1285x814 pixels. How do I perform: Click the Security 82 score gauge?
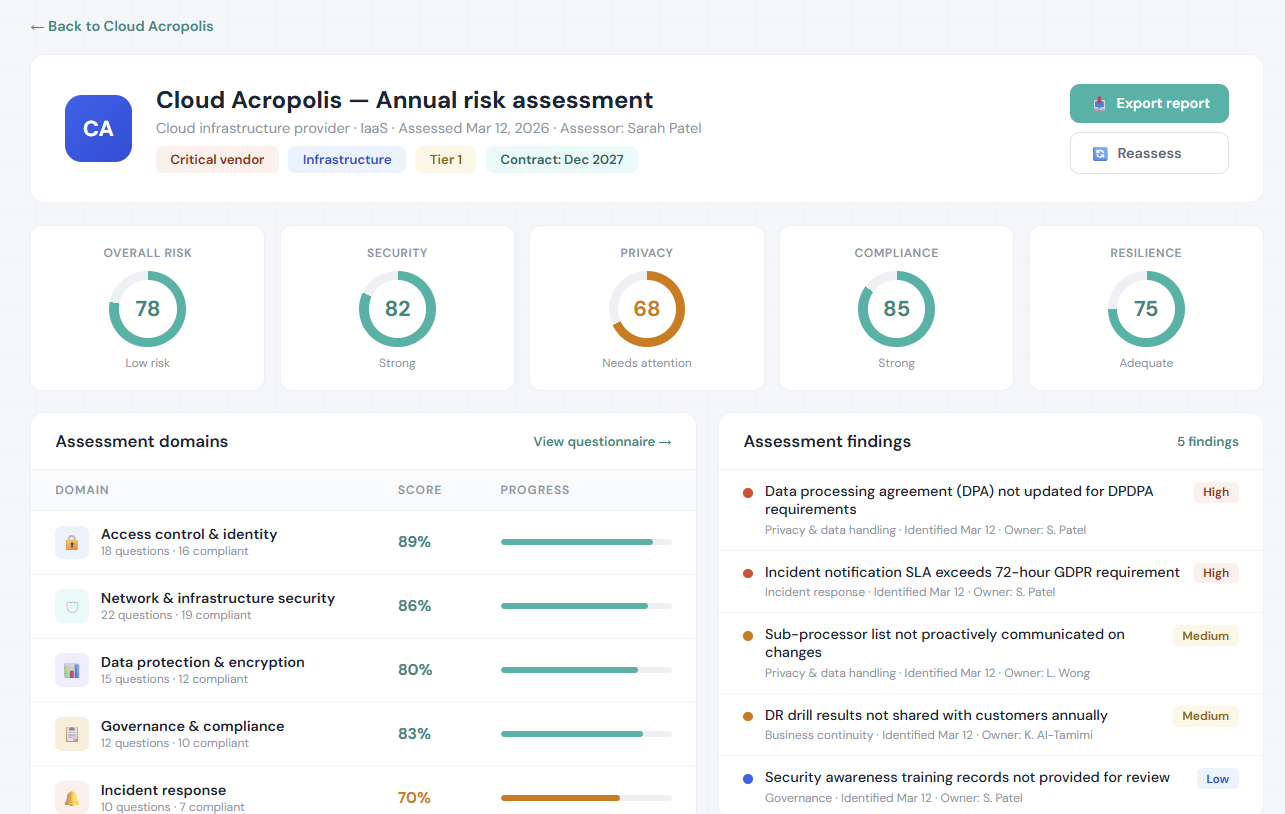pos(397,309)
